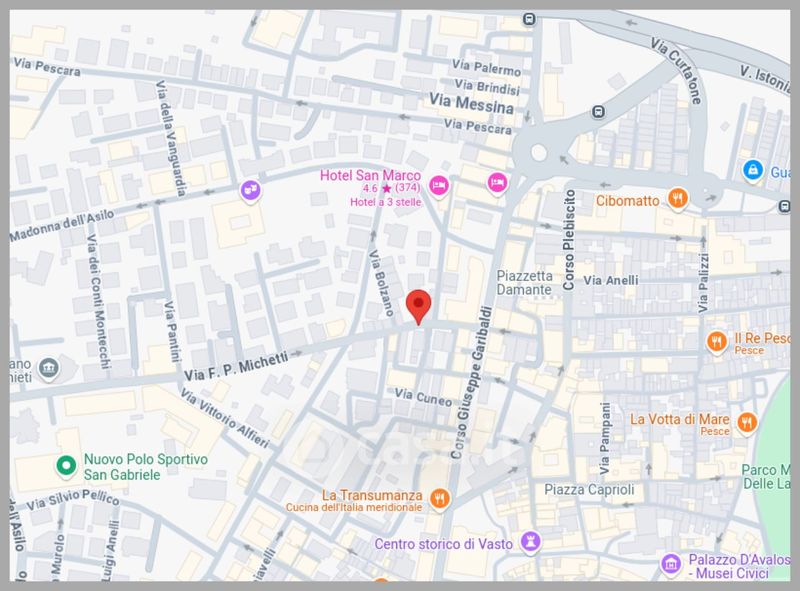Click the Via Messina street label
The height and width of the screenshot is (591, 800).
[471, 103]
